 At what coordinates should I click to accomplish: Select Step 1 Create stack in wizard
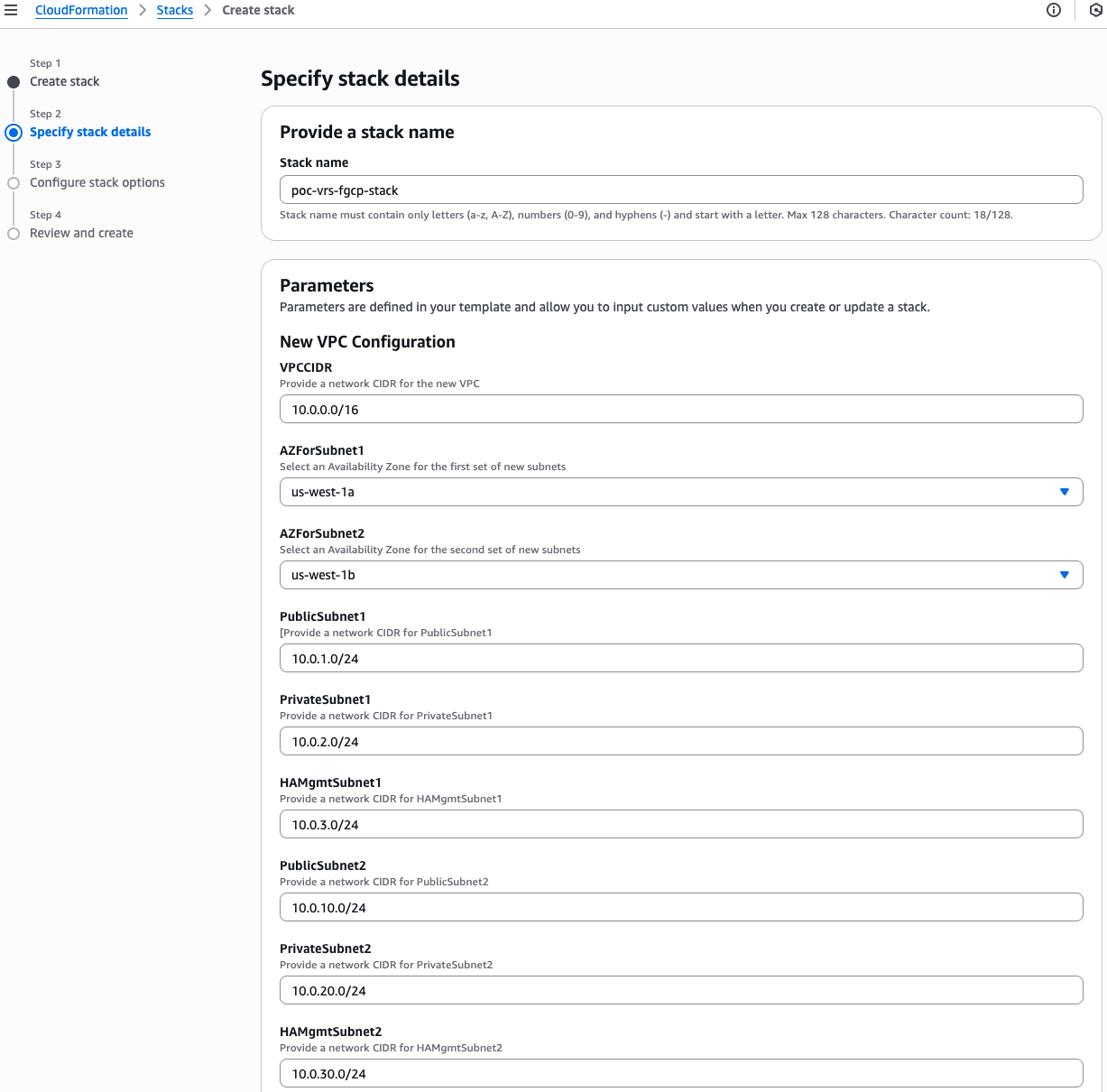pyautogui.click(x=64, y=81)
